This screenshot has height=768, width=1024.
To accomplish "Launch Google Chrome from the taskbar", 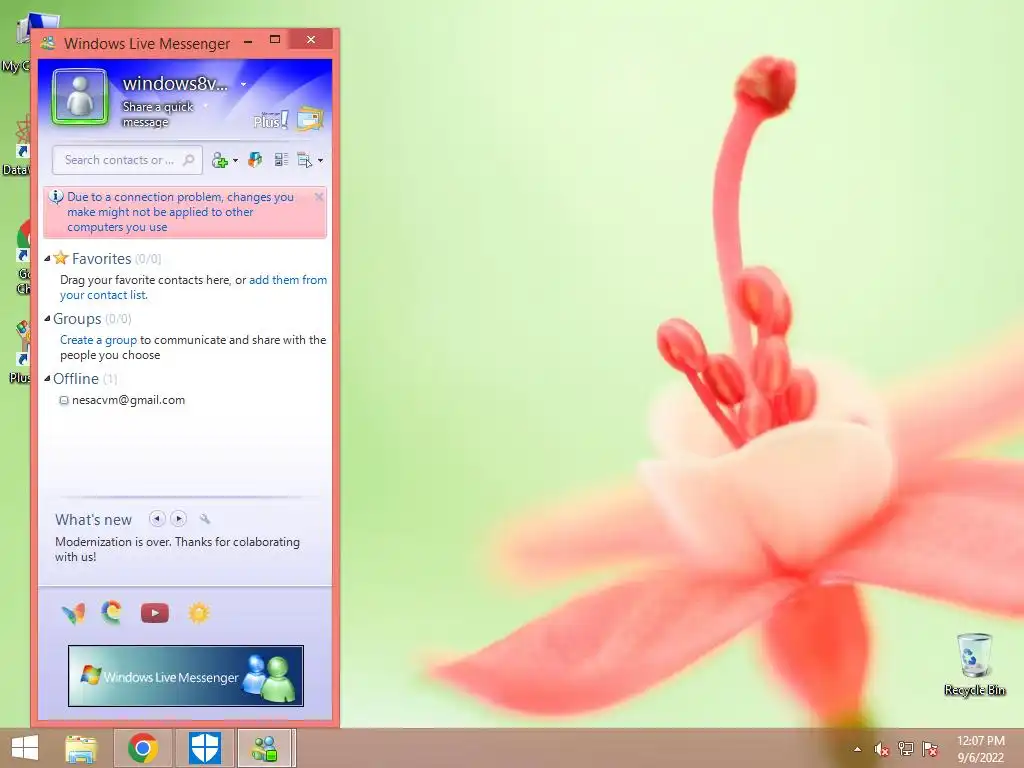I will coord(143,748).
